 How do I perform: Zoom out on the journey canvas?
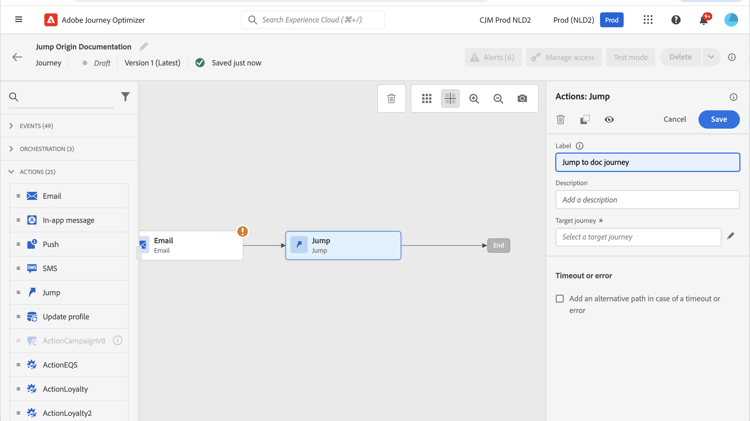[498, 99]
